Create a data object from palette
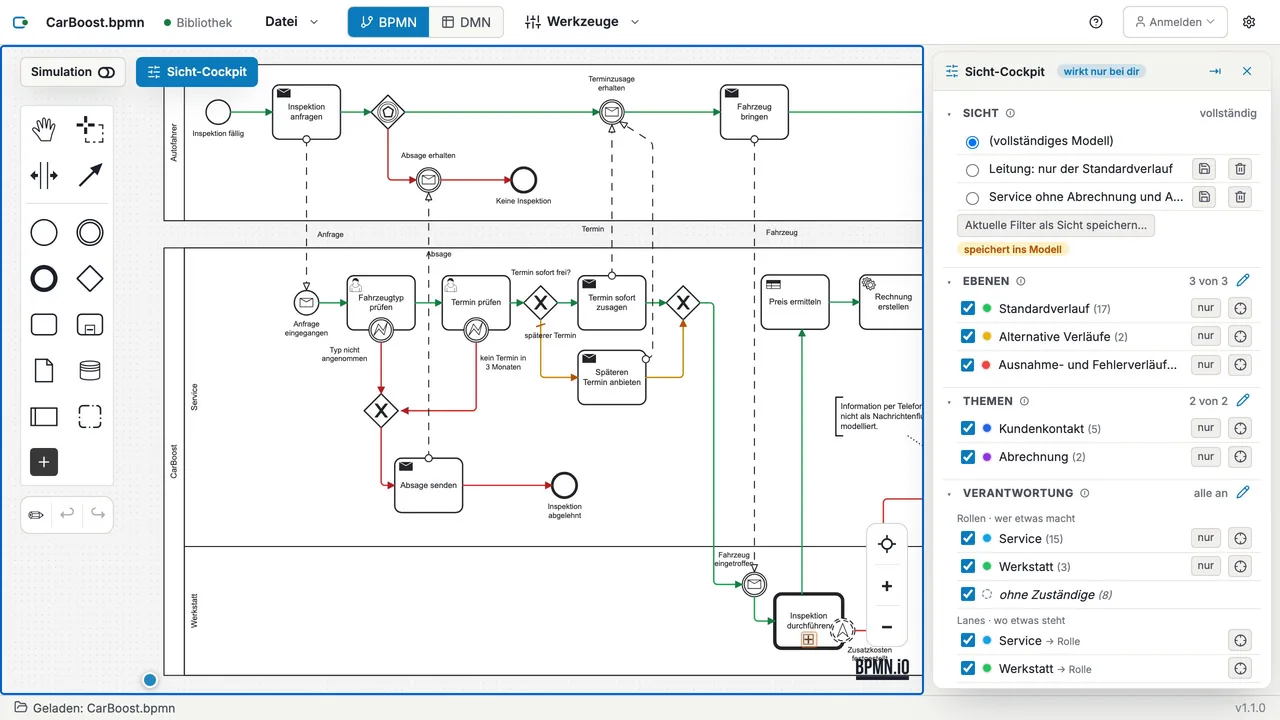1280x720 pixels. (44, 371)
